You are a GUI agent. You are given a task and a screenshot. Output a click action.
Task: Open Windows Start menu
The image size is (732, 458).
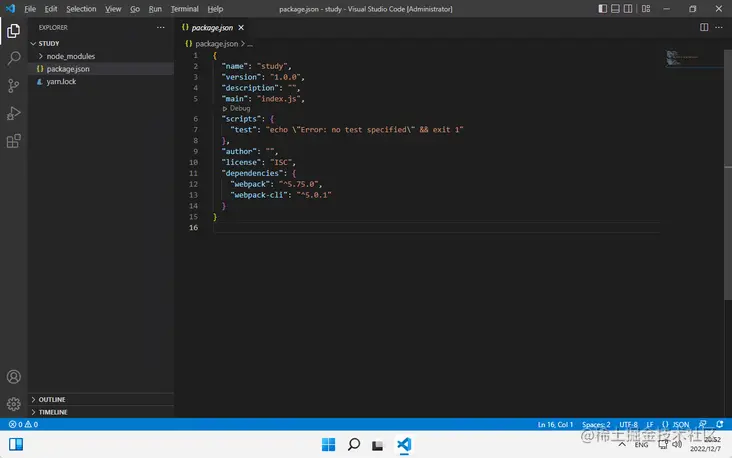point(329,444)
